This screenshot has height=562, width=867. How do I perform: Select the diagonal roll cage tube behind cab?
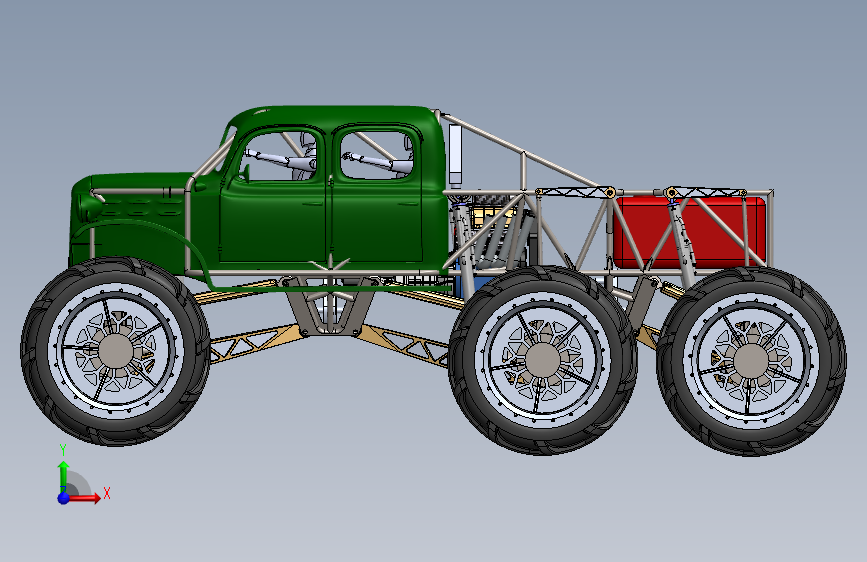(x=523, y=150)
